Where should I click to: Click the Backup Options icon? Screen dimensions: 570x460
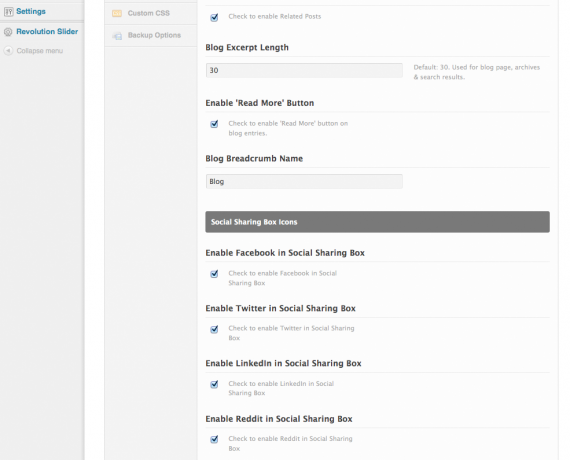(117, 36)
